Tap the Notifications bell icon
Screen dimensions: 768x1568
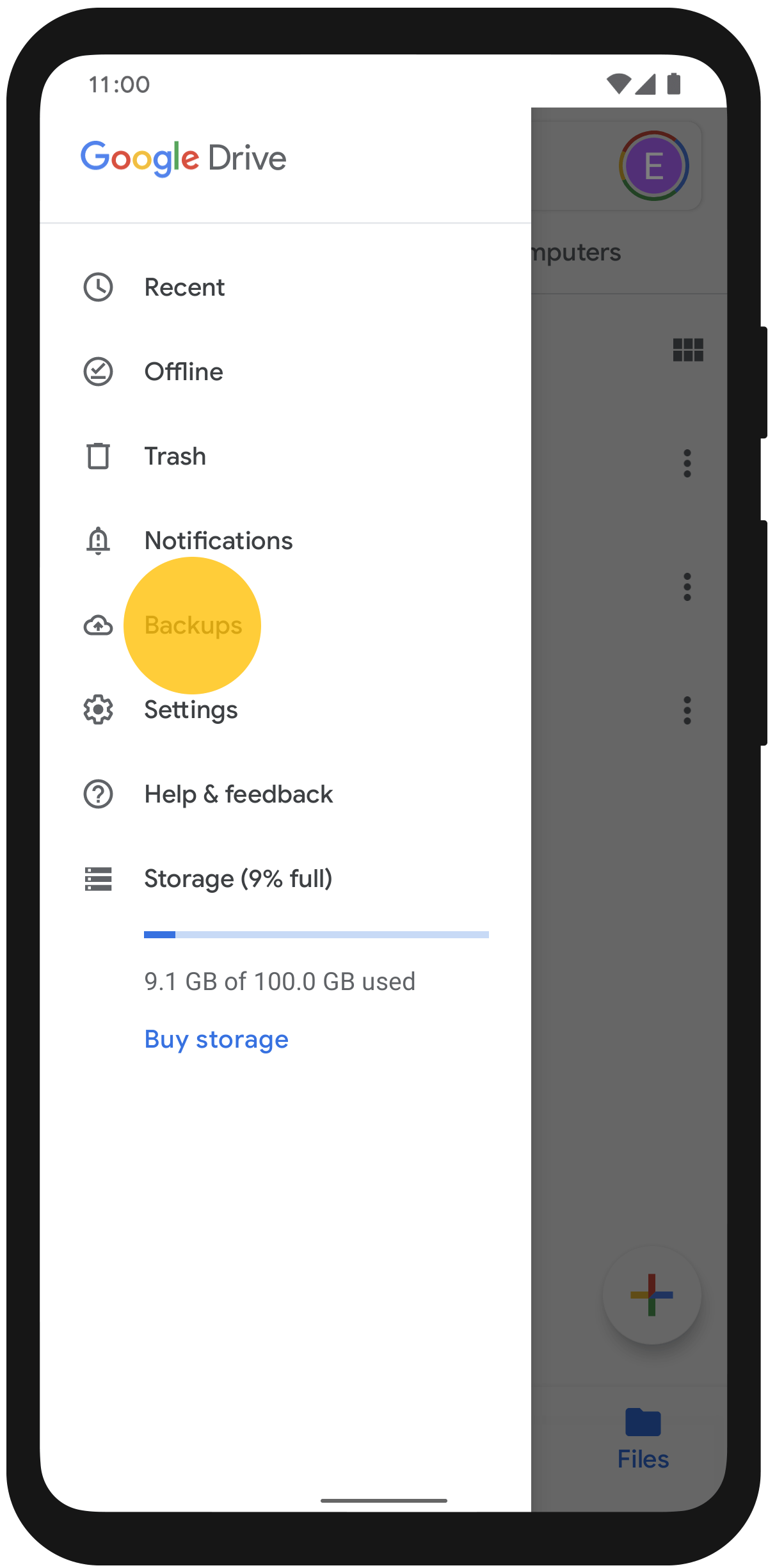click(x=98, y=541)
